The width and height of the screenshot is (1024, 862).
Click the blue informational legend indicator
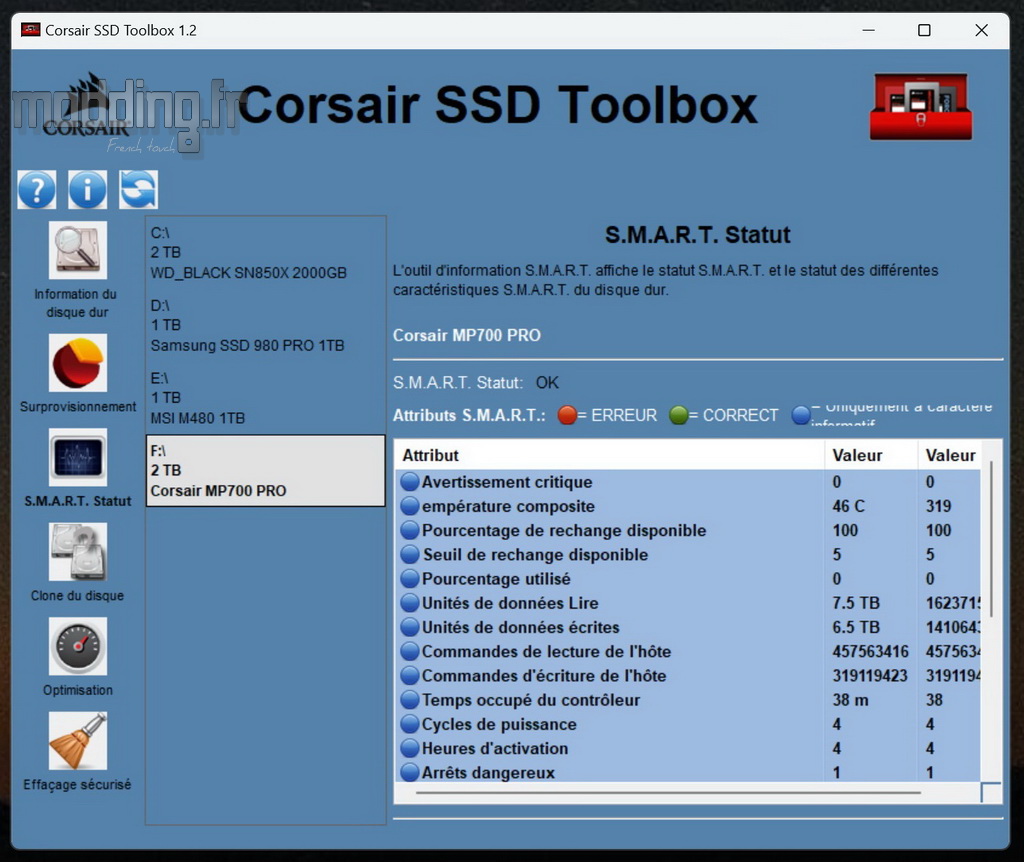801,415
